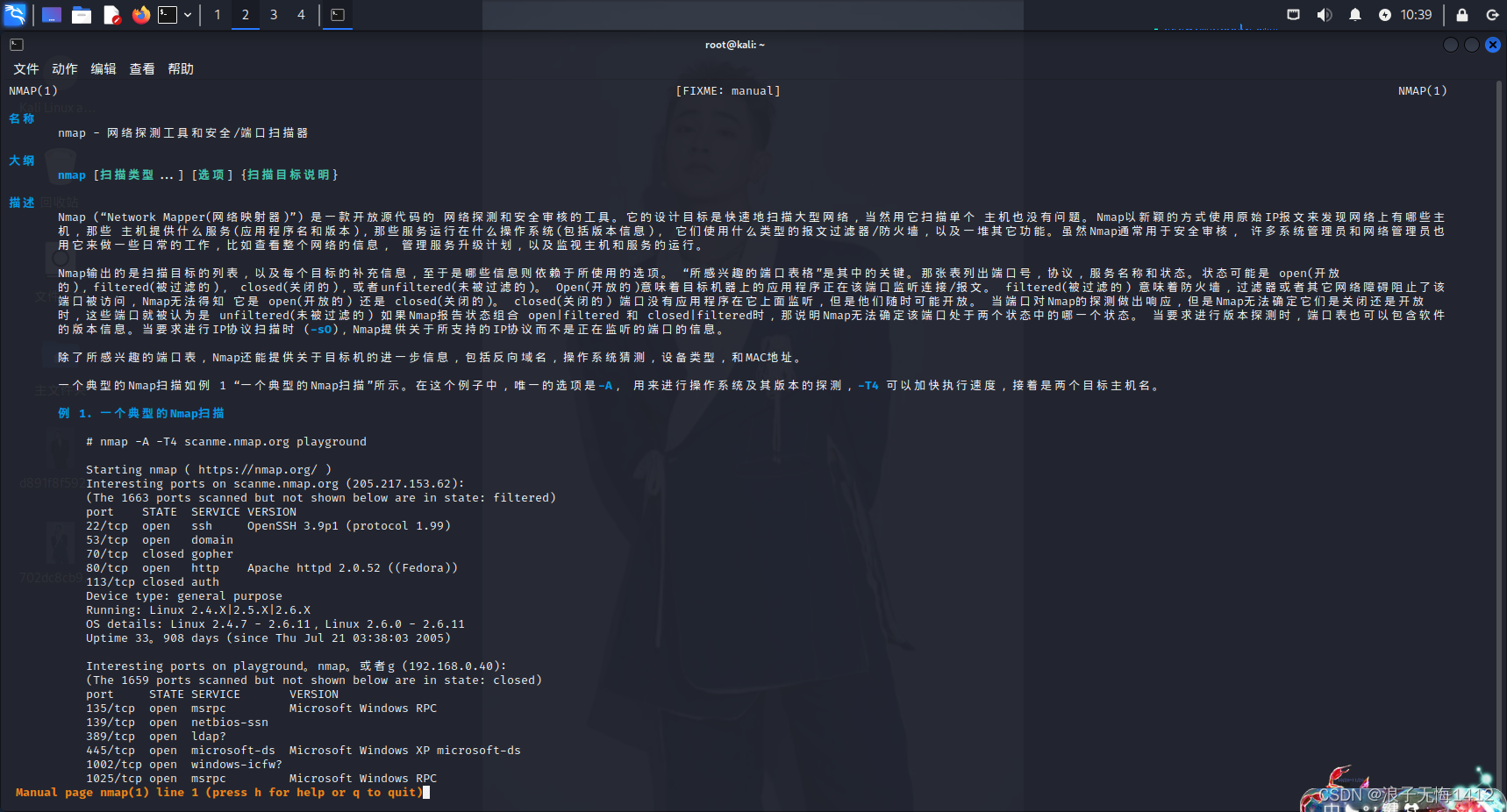Screen dimensions: 1507x812
Task: Click the volume speaker tray icon
Action: click(1325, 15)
